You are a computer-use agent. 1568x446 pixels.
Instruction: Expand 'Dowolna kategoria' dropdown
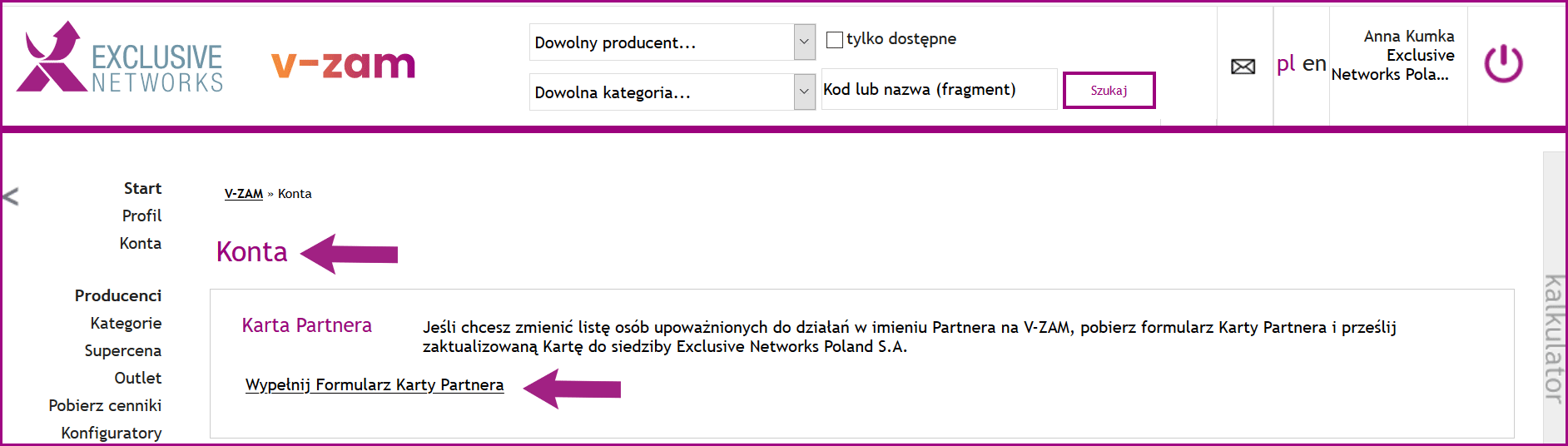pyautogui.click(x=672, y=92)
